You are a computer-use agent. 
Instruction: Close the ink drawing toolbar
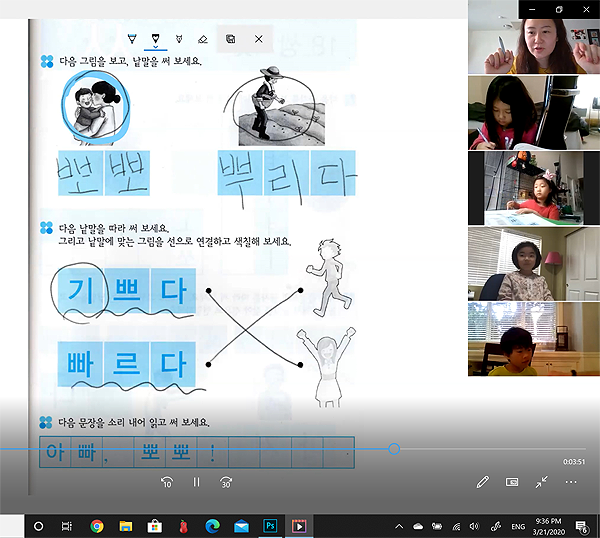259,39
